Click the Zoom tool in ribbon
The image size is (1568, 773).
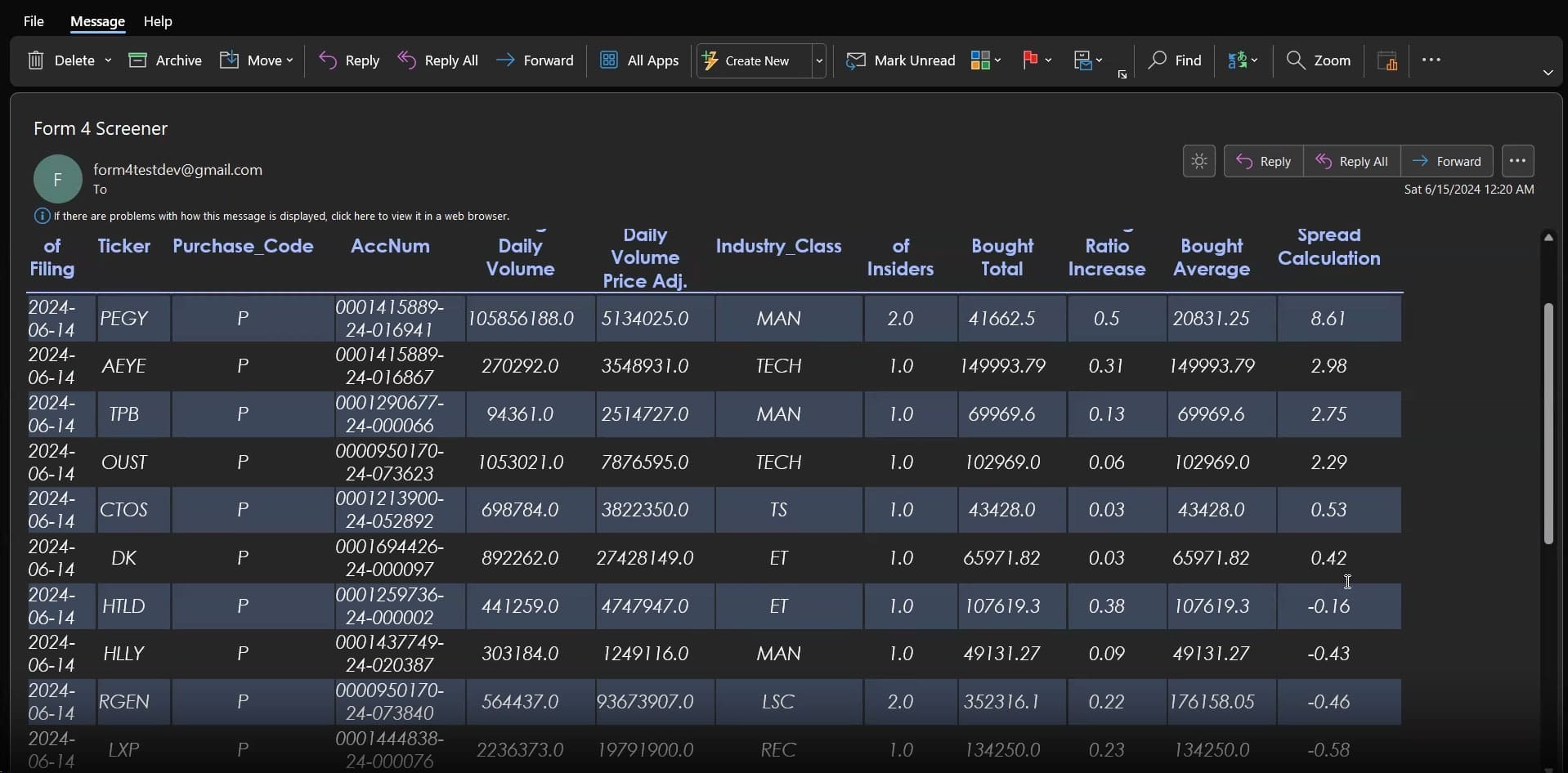click(1318, 60)
